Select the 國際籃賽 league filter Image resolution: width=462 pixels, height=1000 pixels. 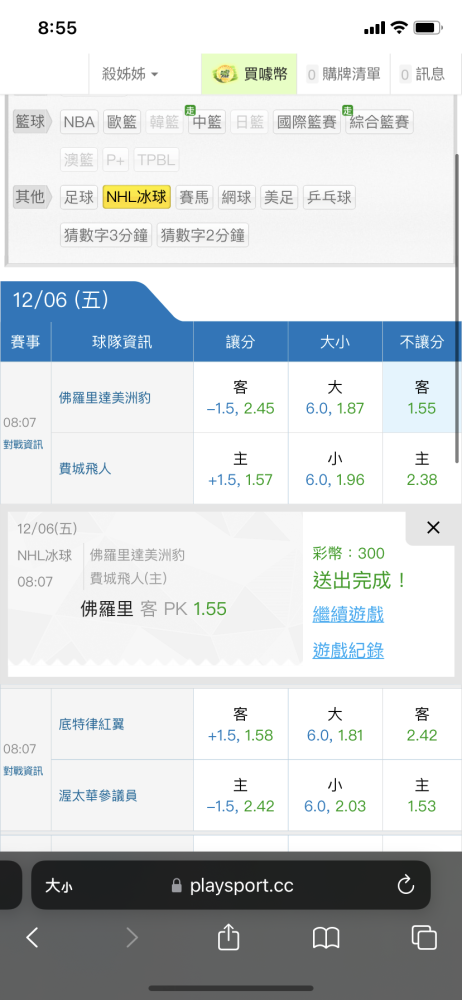[x=307, y=122]
